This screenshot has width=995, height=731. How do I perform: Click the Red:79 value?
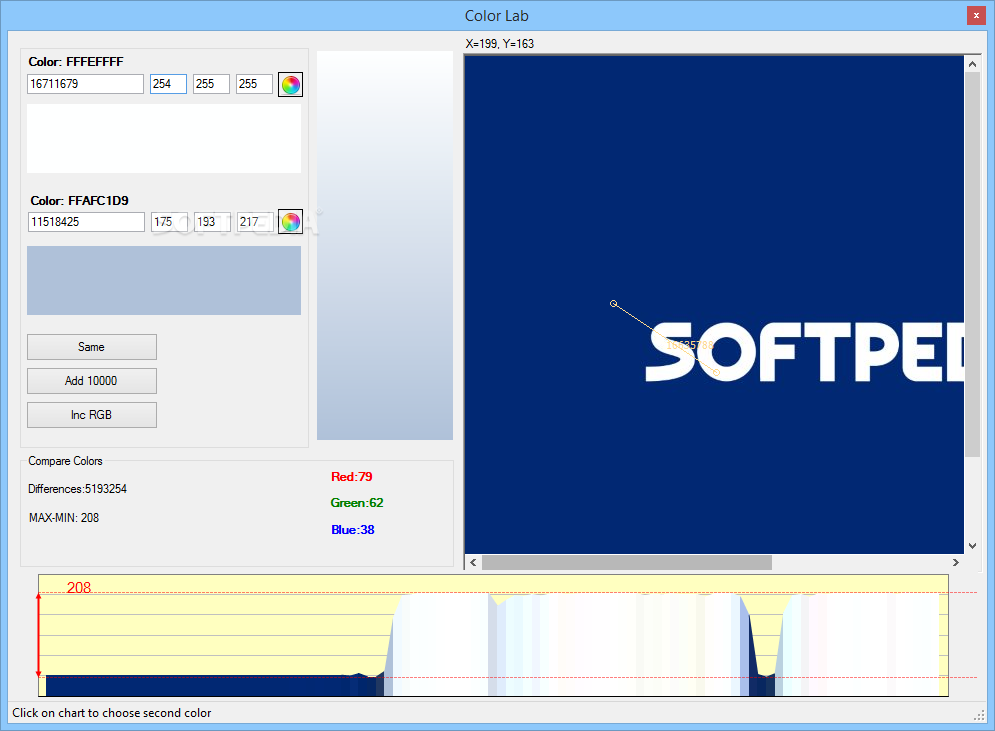[x=352, y=477]
